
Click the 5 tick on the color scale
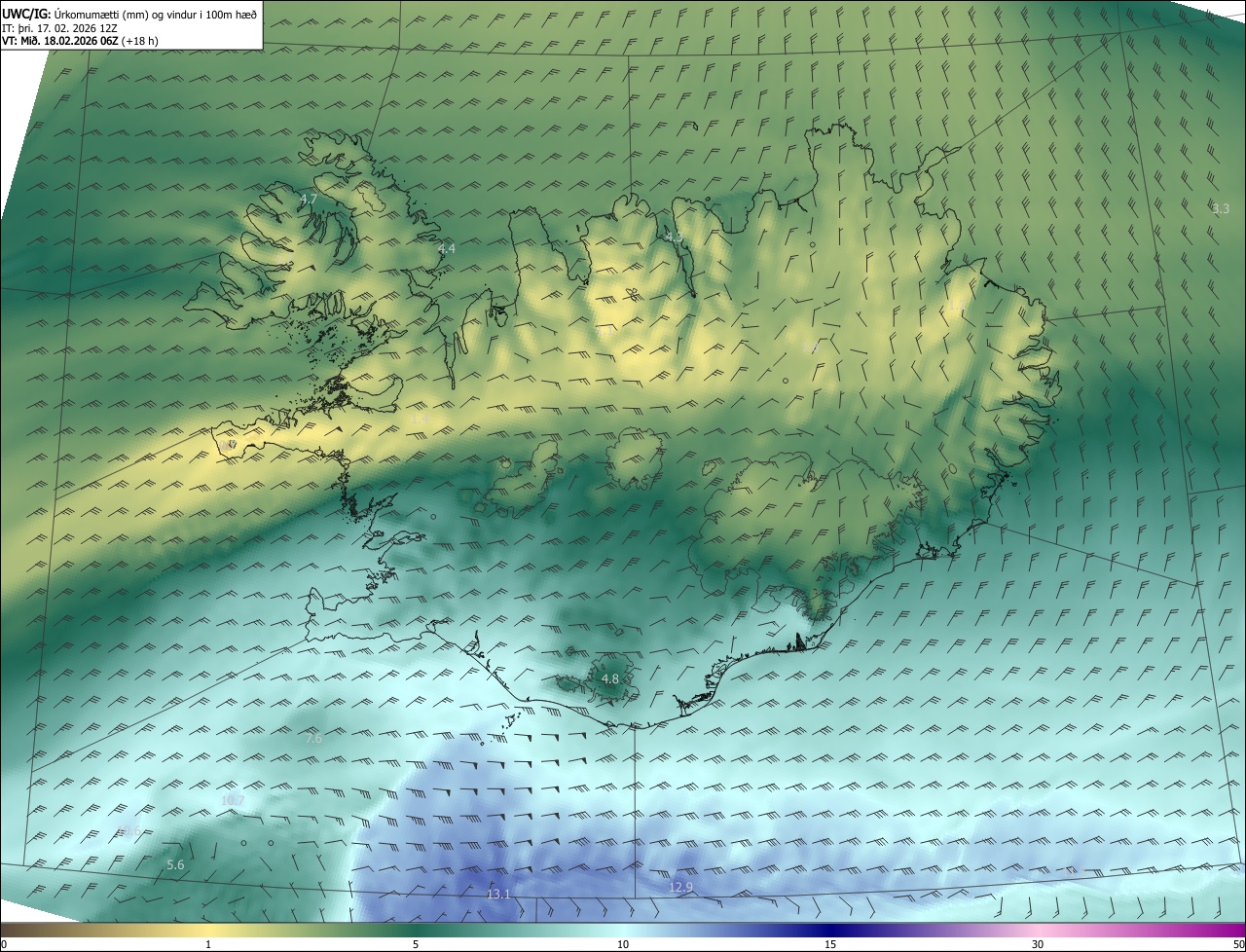[416, 944]
